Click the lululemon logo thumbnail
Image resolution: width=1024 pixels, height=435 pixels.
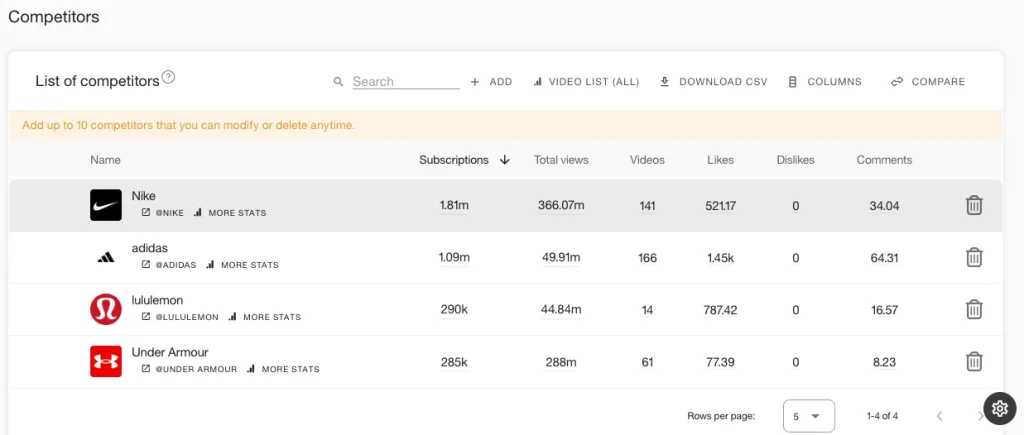pos(106,310)
